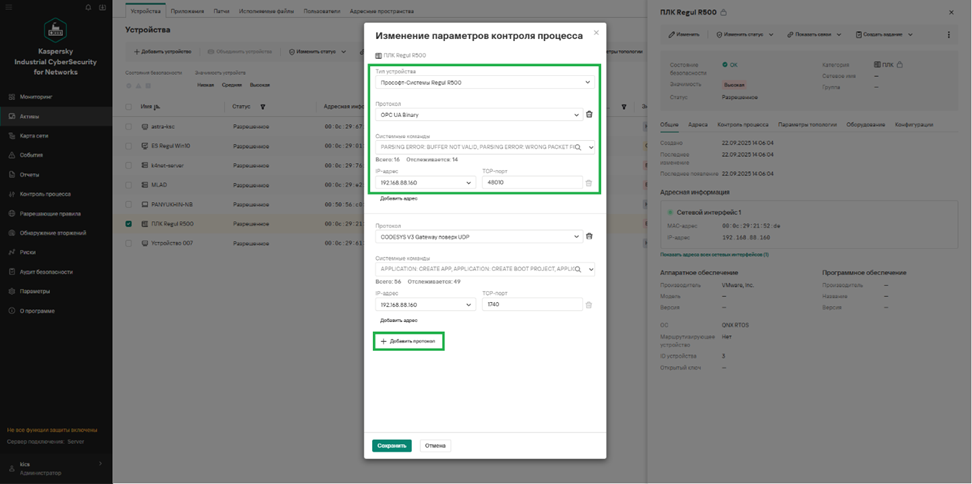Uncheck the ПЛК Regul R500 row checkbox
Screen dimensions: 972x484
129,224
